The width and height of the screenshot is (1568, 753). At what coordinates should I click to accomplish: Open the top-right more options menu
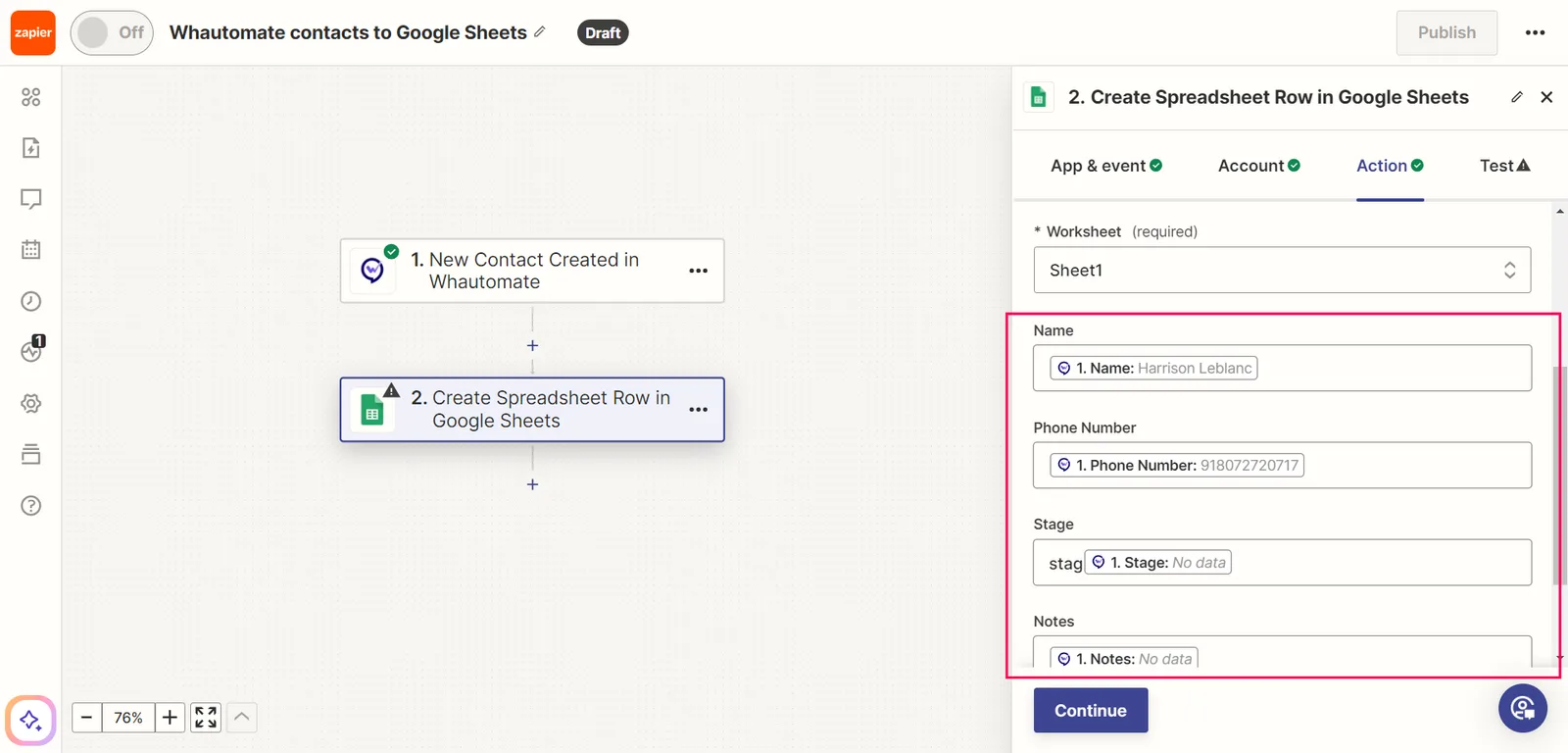(x=1535, y=32)
